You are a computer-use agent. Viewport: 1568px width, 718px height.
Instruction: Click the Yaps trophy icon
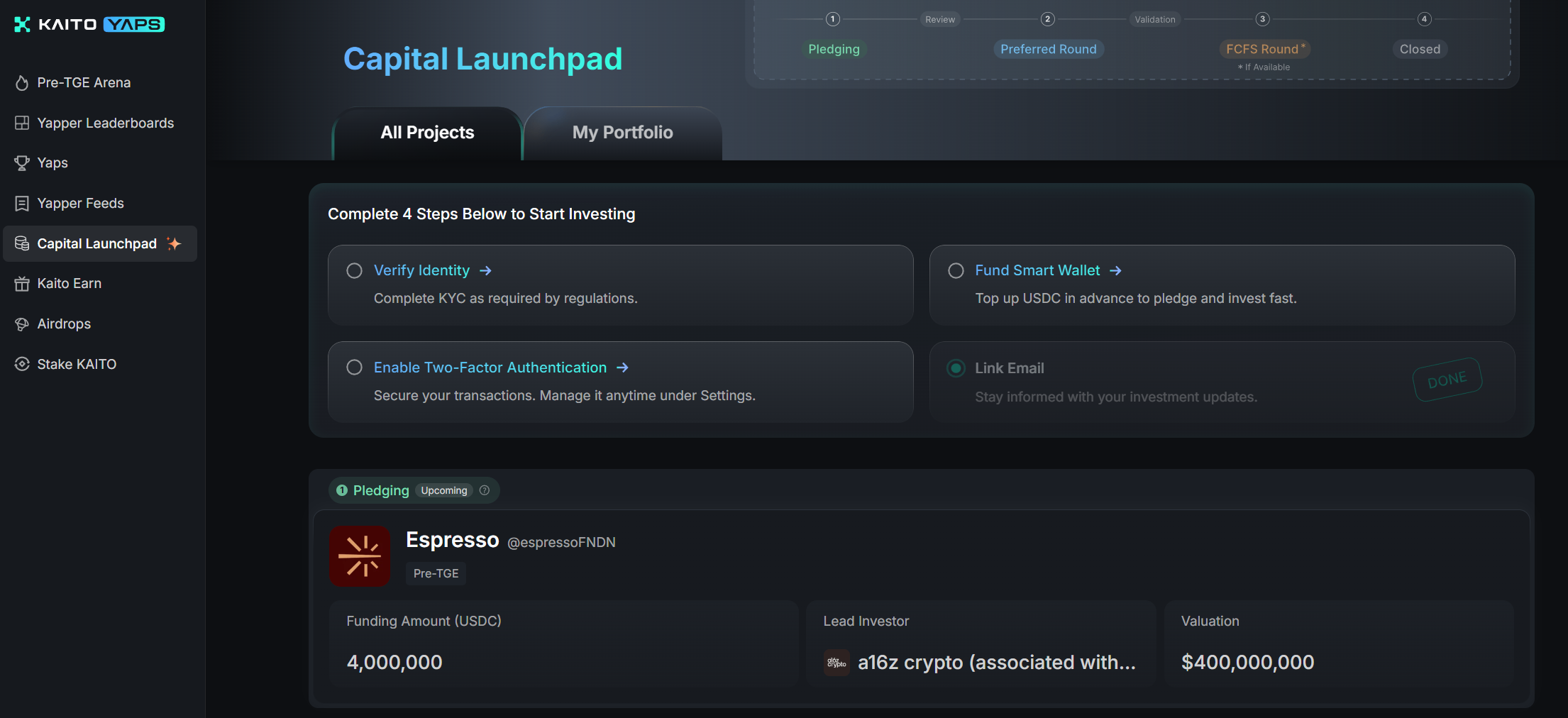(x=22, y=163)
